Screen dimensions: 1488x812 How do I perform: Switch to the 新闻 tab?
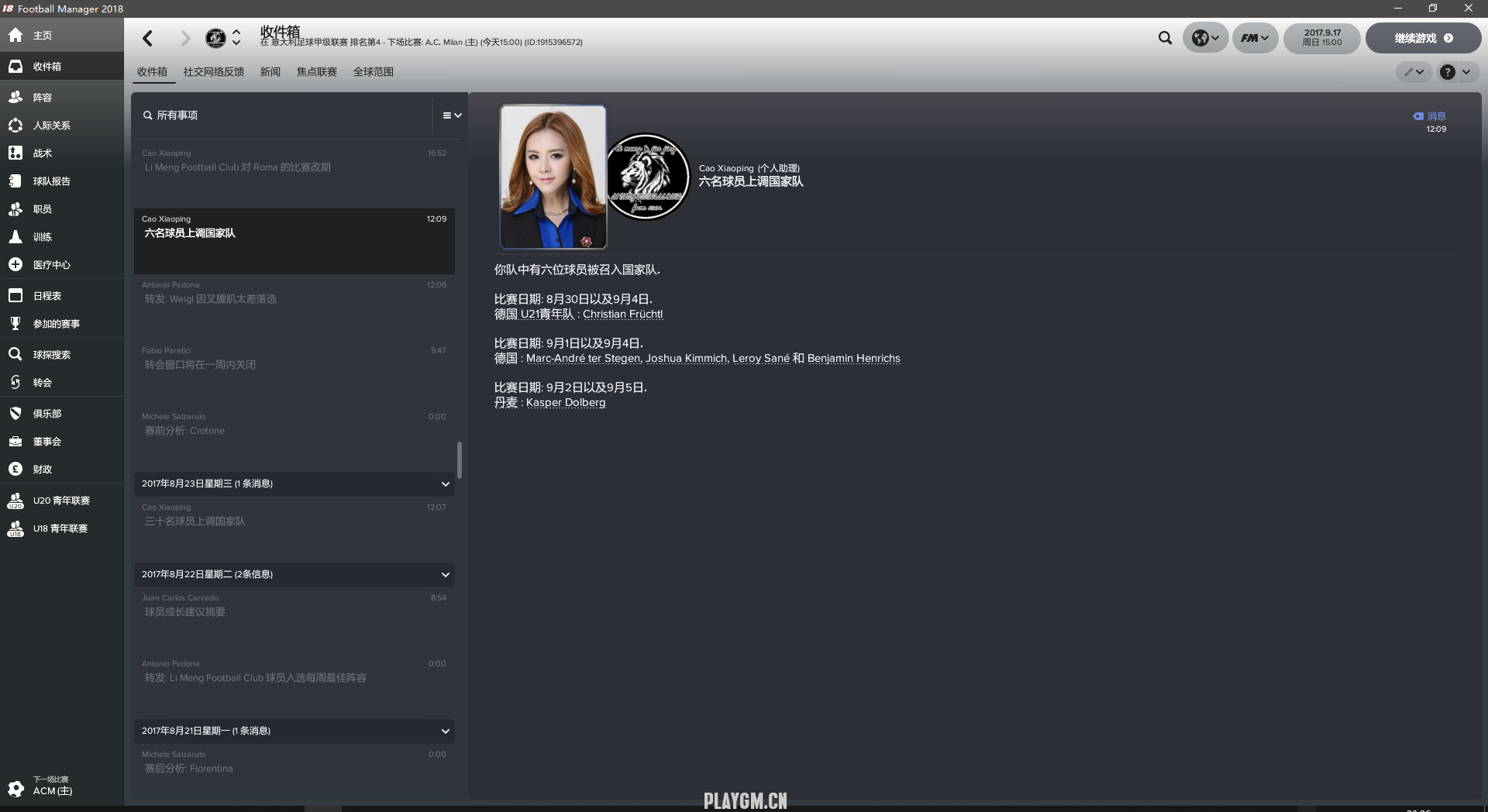(270, 72)
